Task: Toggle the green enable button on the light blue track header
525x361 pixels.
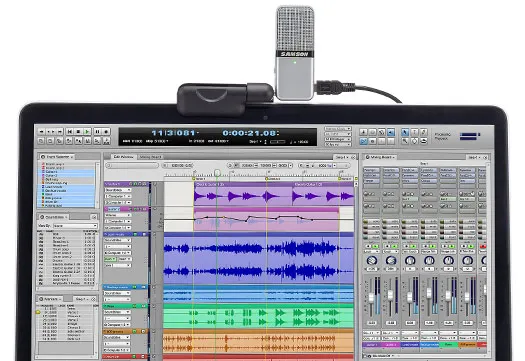Action: (135, 287)
